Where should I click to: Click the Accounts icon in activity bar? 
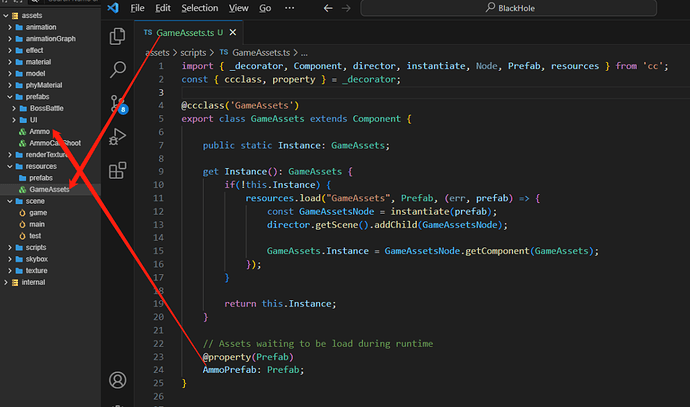point(118,380)
